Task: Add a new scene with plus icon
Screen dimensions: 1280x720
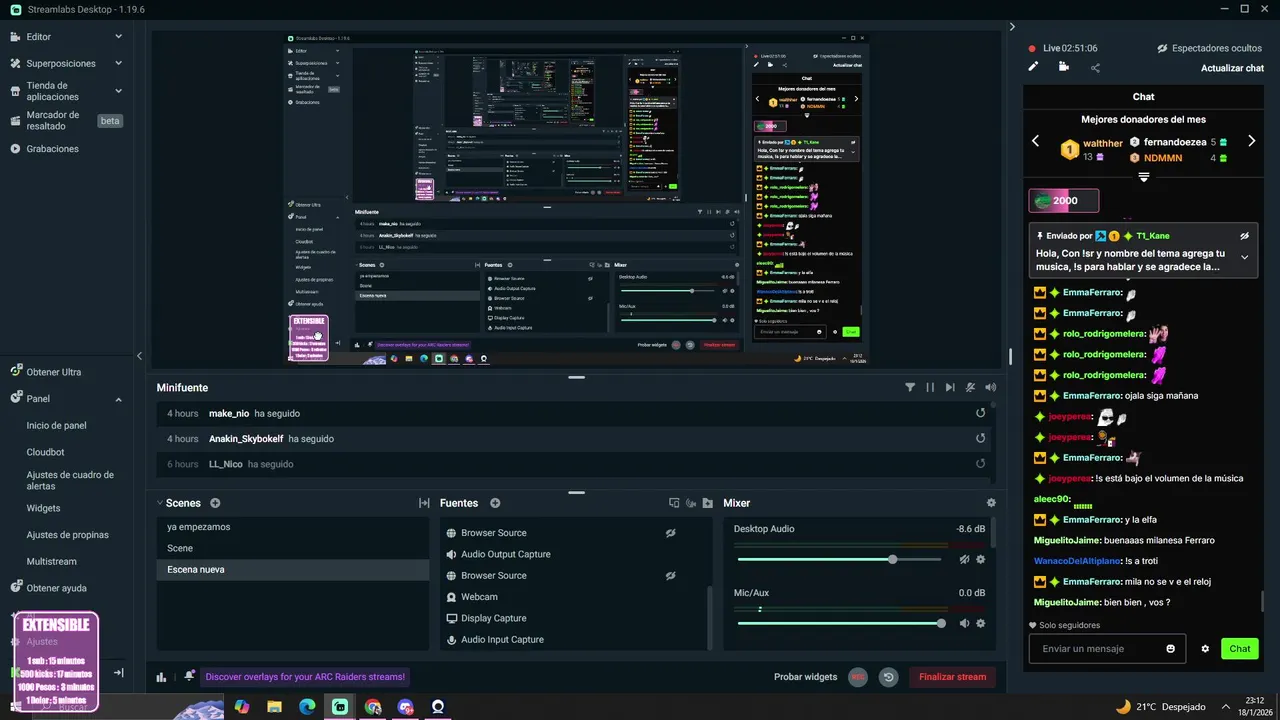Action: click(x=215, y=503)
